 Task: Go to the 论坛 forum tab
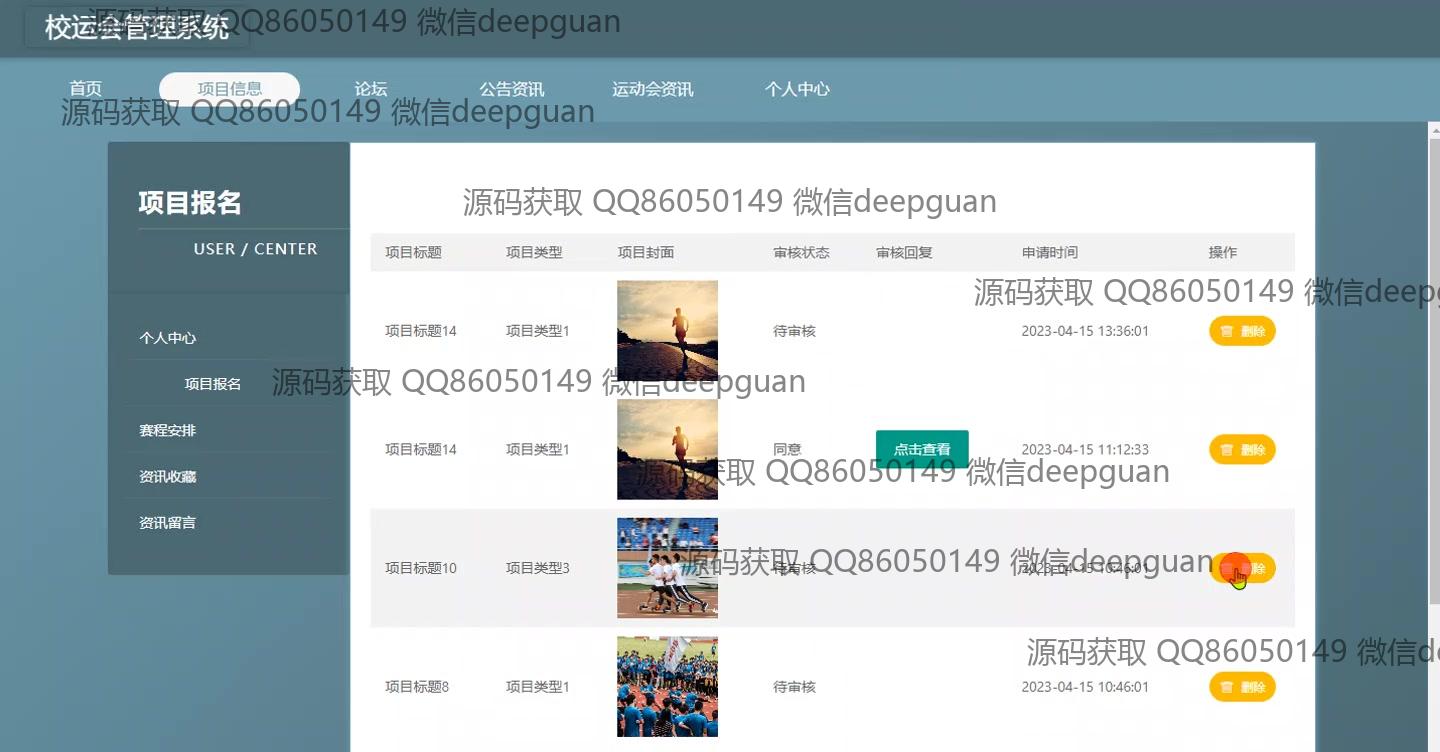tap(370, 89)
